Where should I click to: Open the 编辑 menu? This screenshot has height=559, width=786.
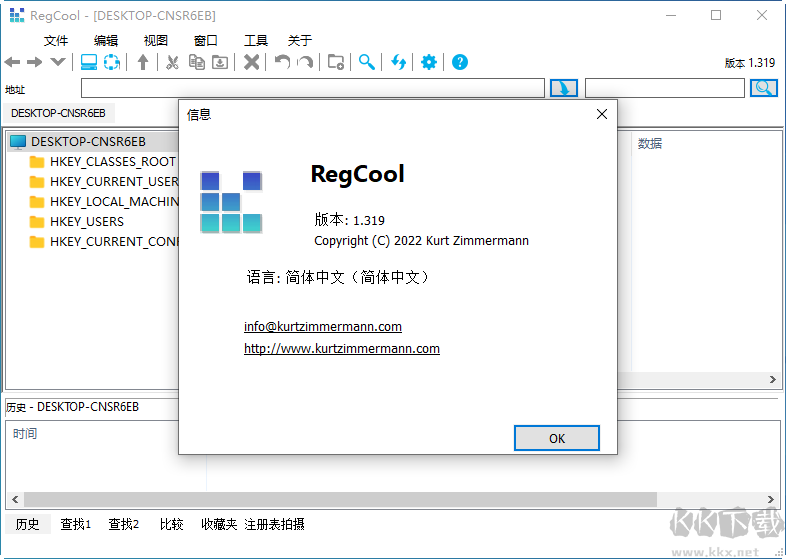click(x=106, y=41)
